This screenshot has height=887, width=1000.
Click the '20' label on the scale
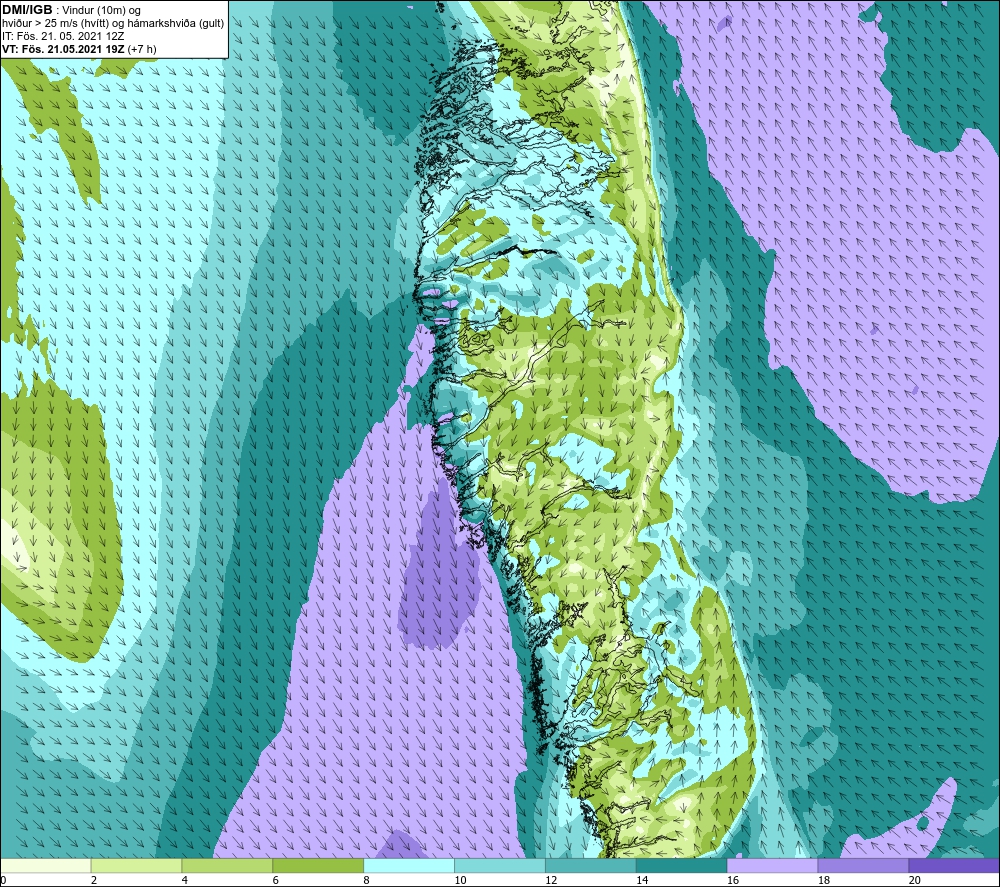tap(915, 880)
